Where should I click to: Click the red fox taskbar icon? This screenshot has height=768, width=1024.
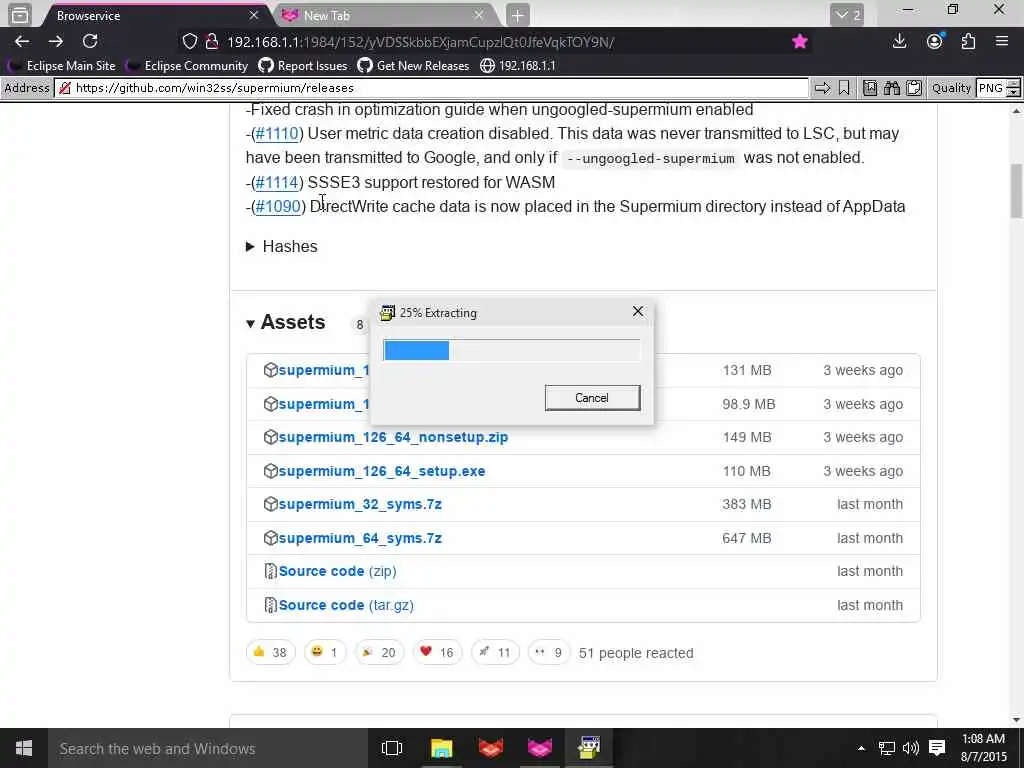(x=490, y=748)
